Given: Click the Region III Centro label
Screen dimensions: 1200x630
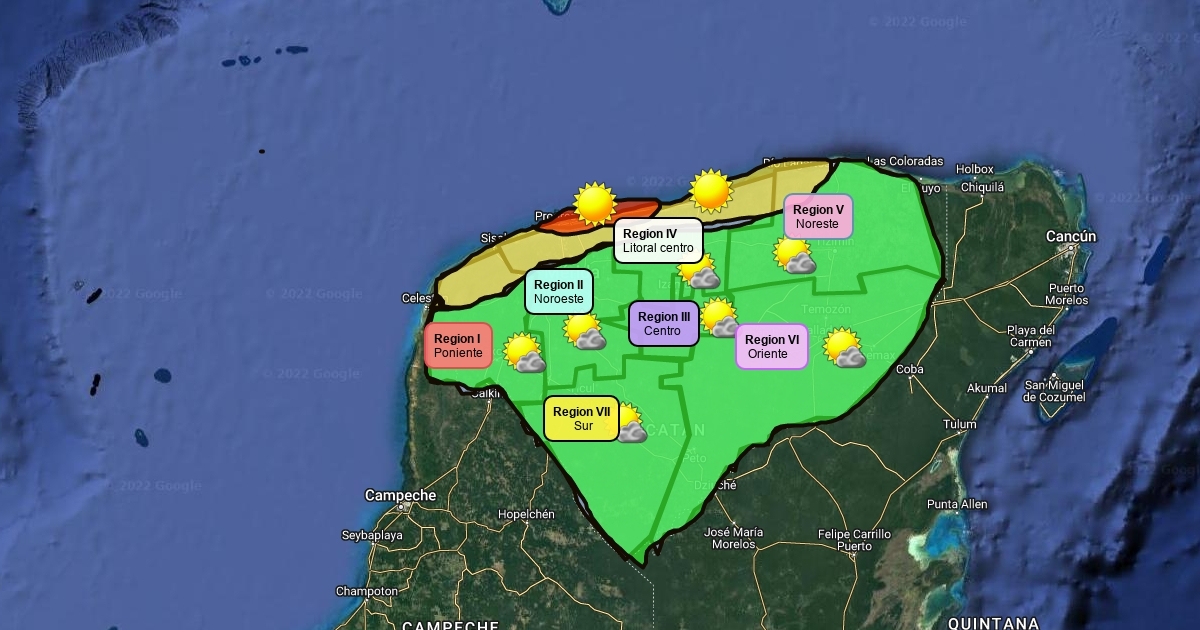Looking at the screenshot, I should [663, 323].
